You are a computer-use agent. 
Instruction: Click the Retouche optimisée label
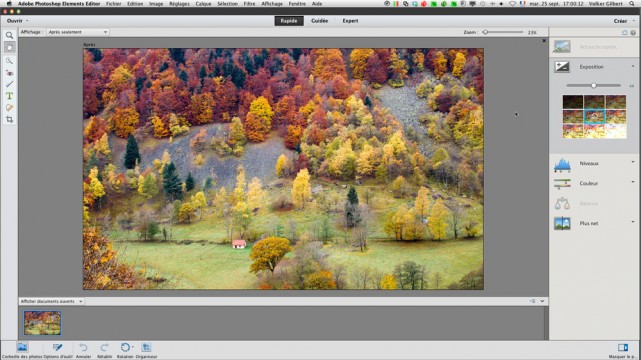(x=598, y=47)
